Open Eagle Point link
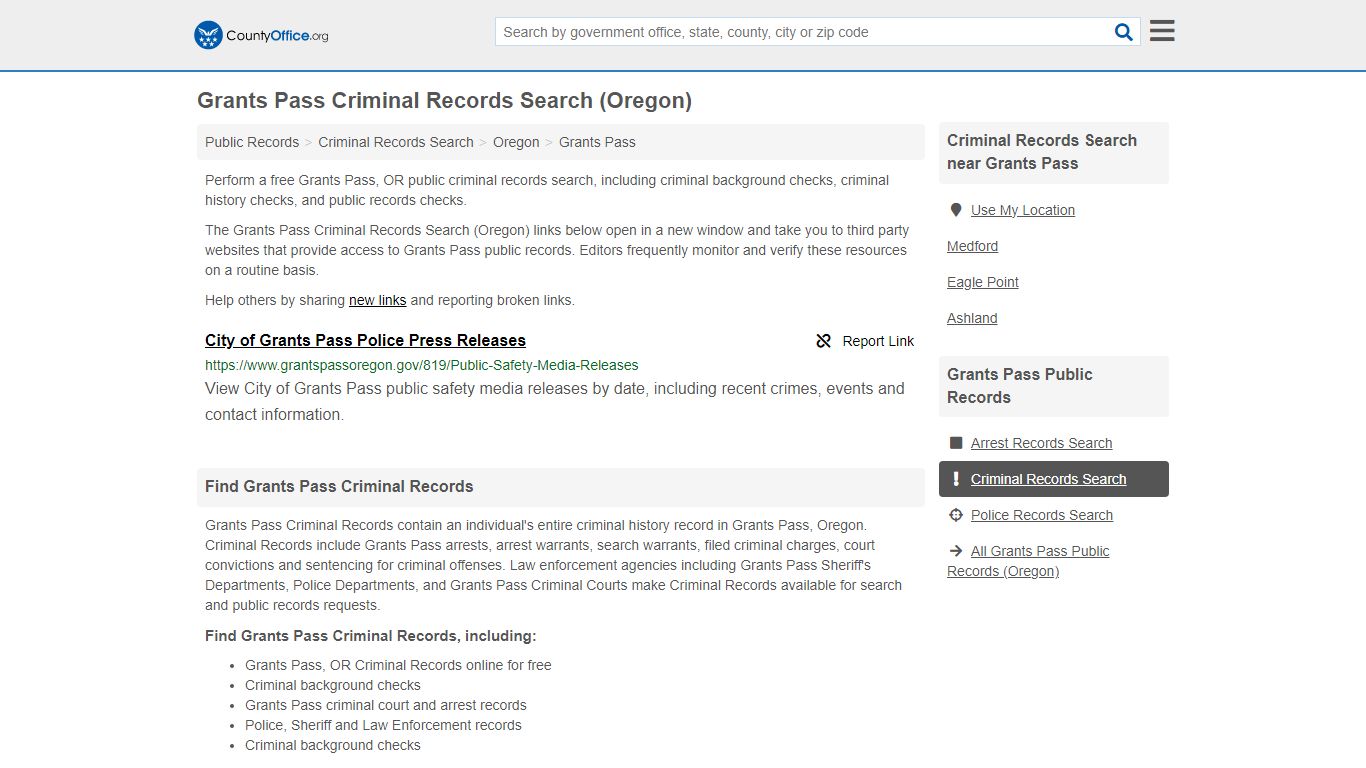 983,282
